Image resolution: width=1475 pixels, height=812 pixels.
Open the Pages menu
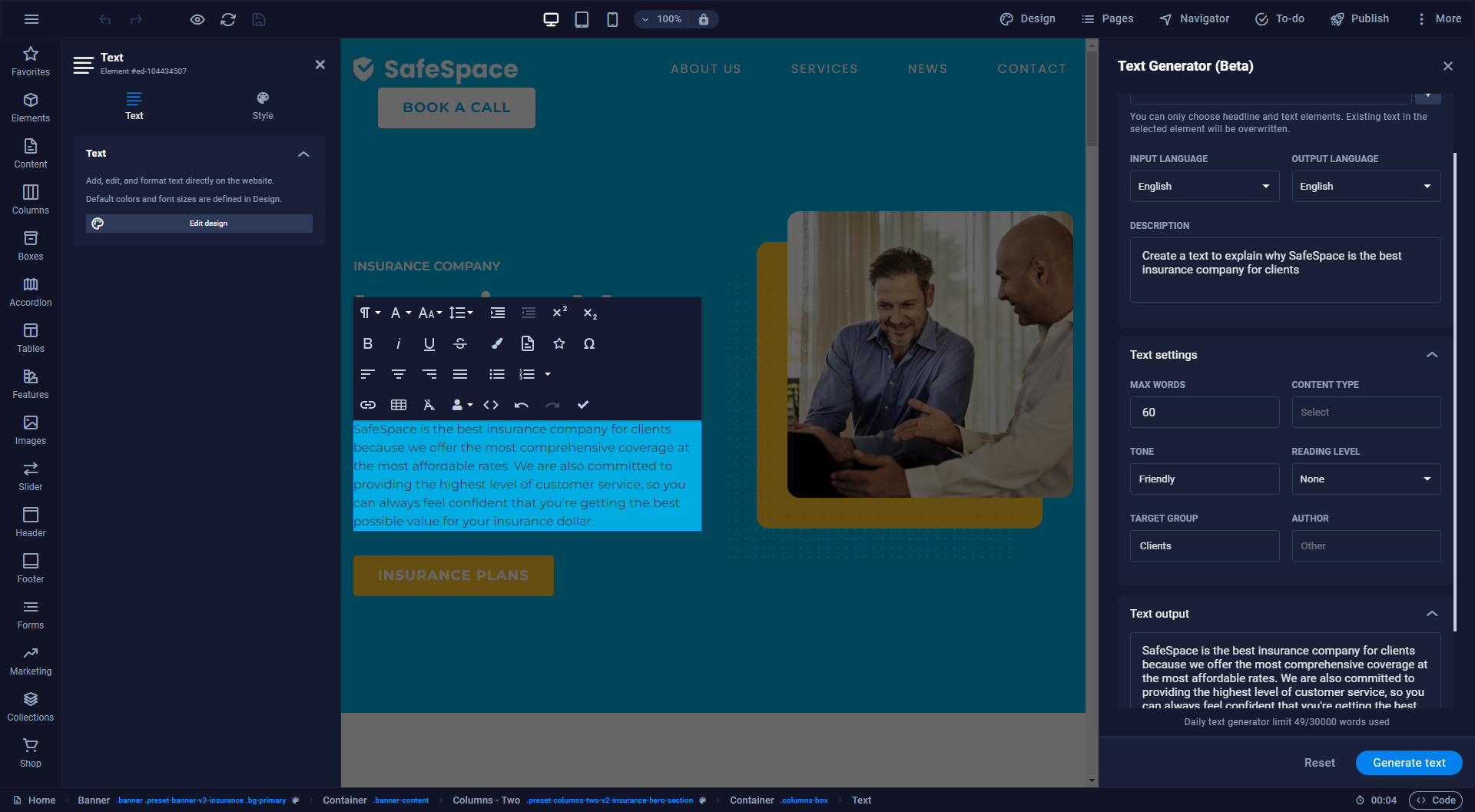coord(1107,19)
